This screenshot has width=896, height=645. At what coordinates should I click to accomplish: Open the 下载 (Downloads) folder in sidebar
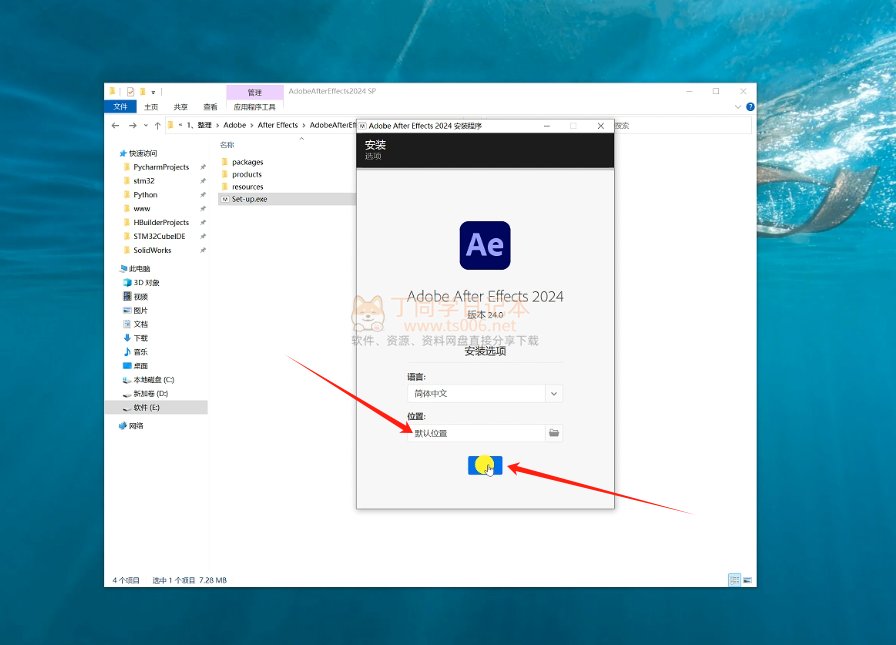pyautogui.click(x=140, y=338)
